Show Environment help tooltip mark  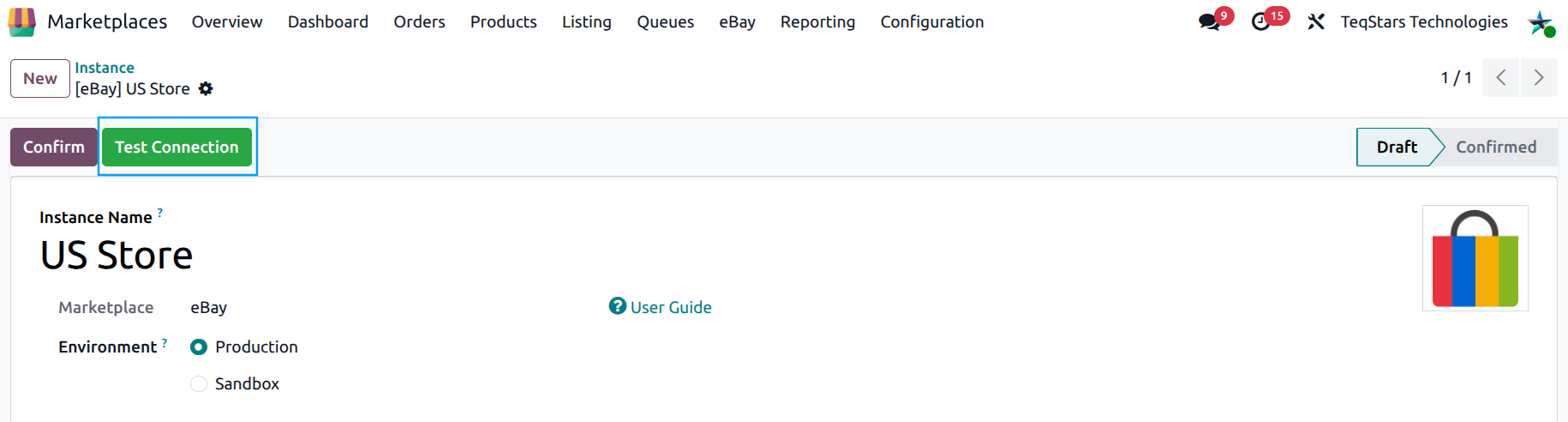[165, 342]
